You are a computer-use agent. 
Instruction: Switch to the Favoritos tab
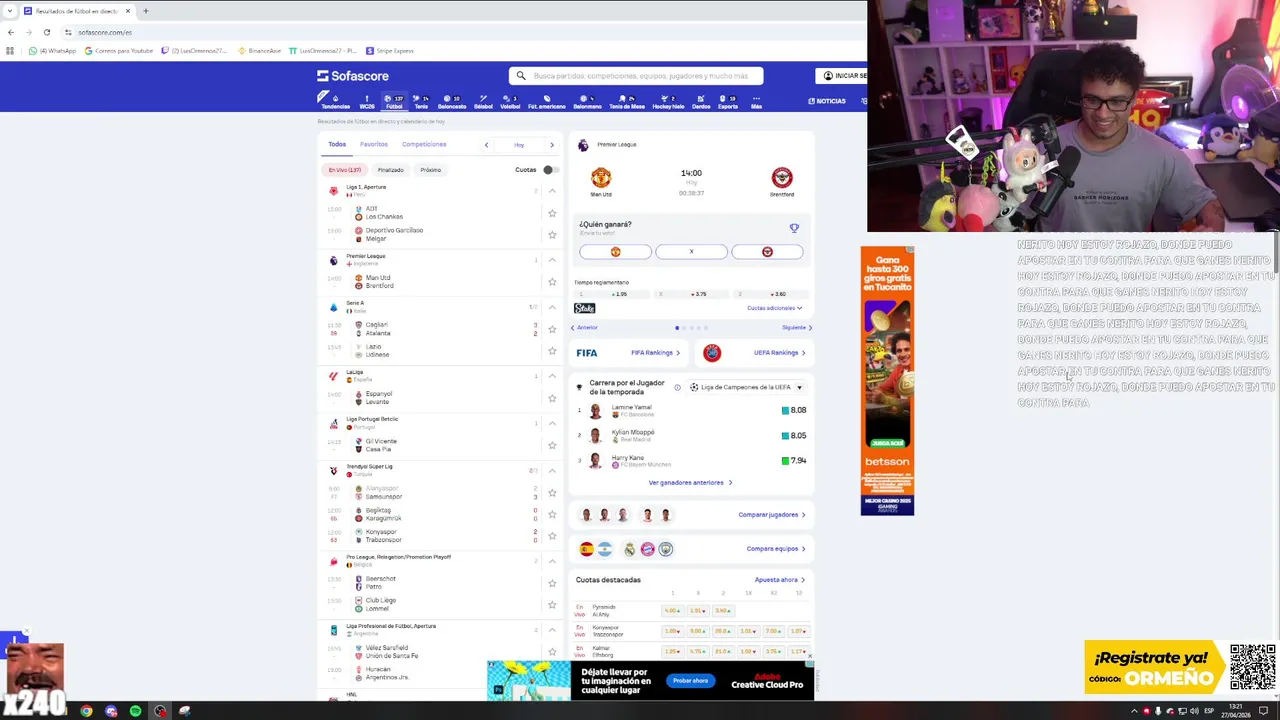coord(374,144)
